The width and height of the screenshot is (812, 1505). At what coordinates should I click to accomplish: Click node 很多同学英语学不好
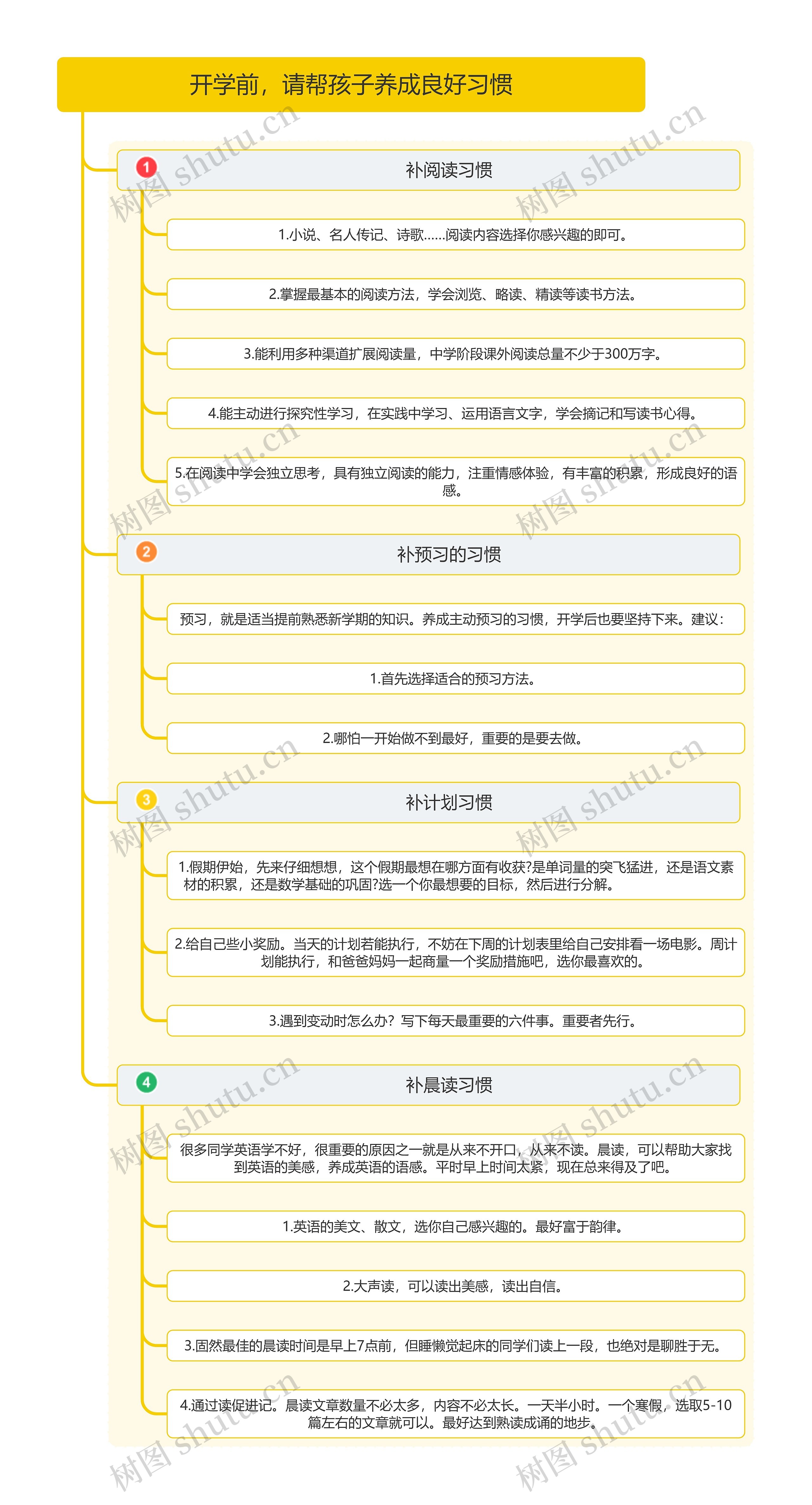tap(456, 1158)
